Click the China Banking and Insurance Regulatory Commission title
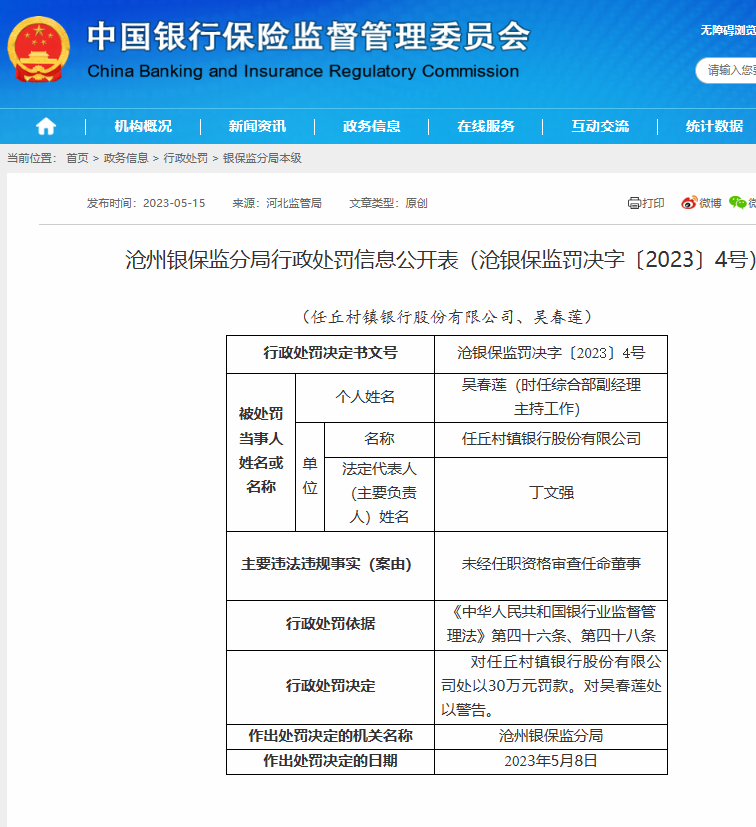 pyautogui.click(x=303, y=72)
